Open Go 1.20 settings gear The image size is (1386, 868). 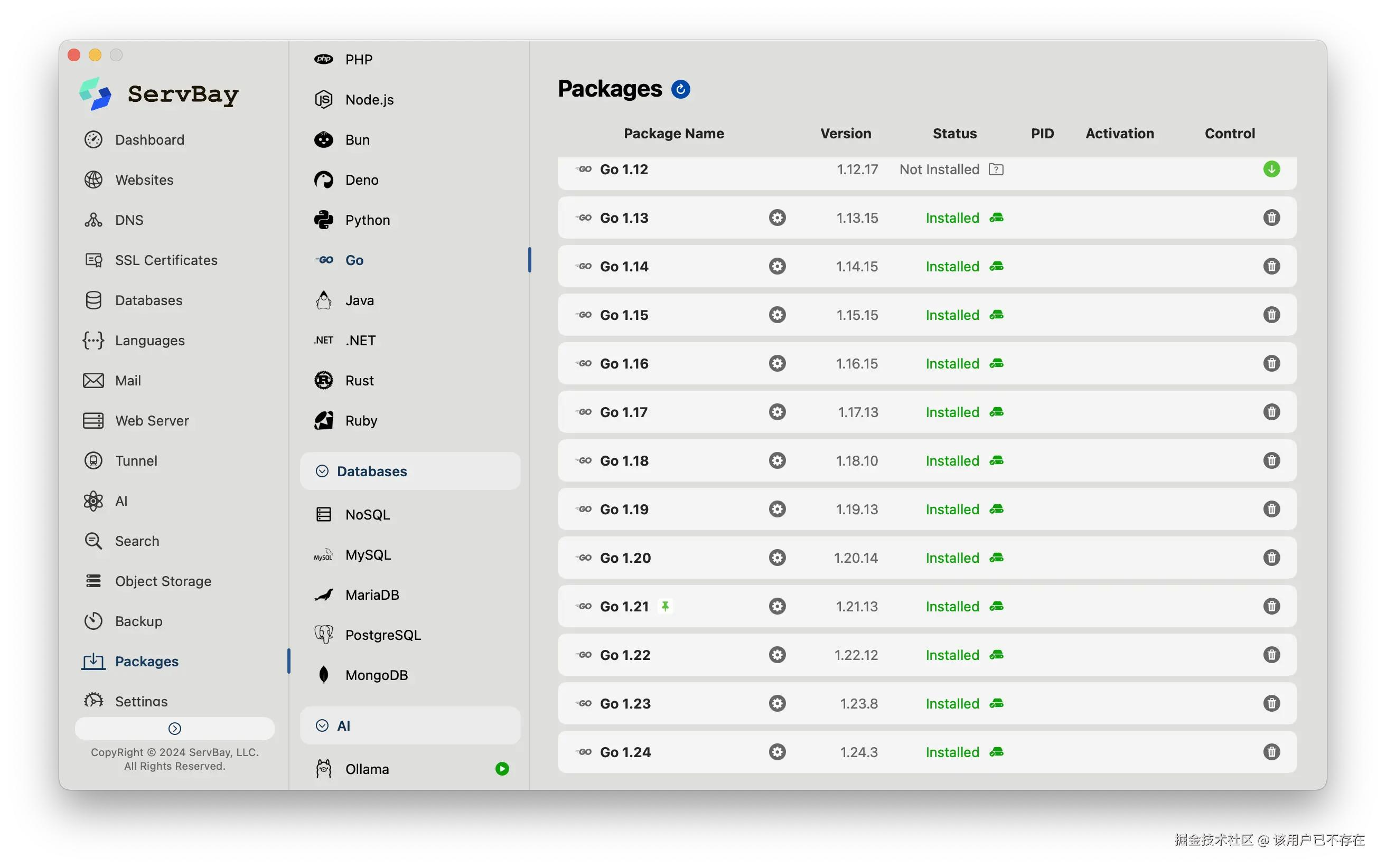(777, 558)
